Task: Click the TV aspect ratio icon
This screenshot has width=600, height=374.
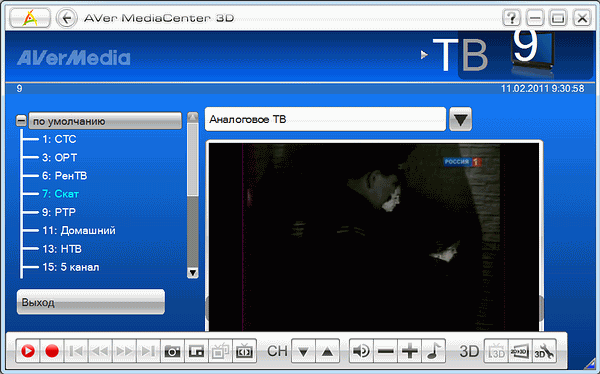Action: pyautogui.click(x=245, y=351)
